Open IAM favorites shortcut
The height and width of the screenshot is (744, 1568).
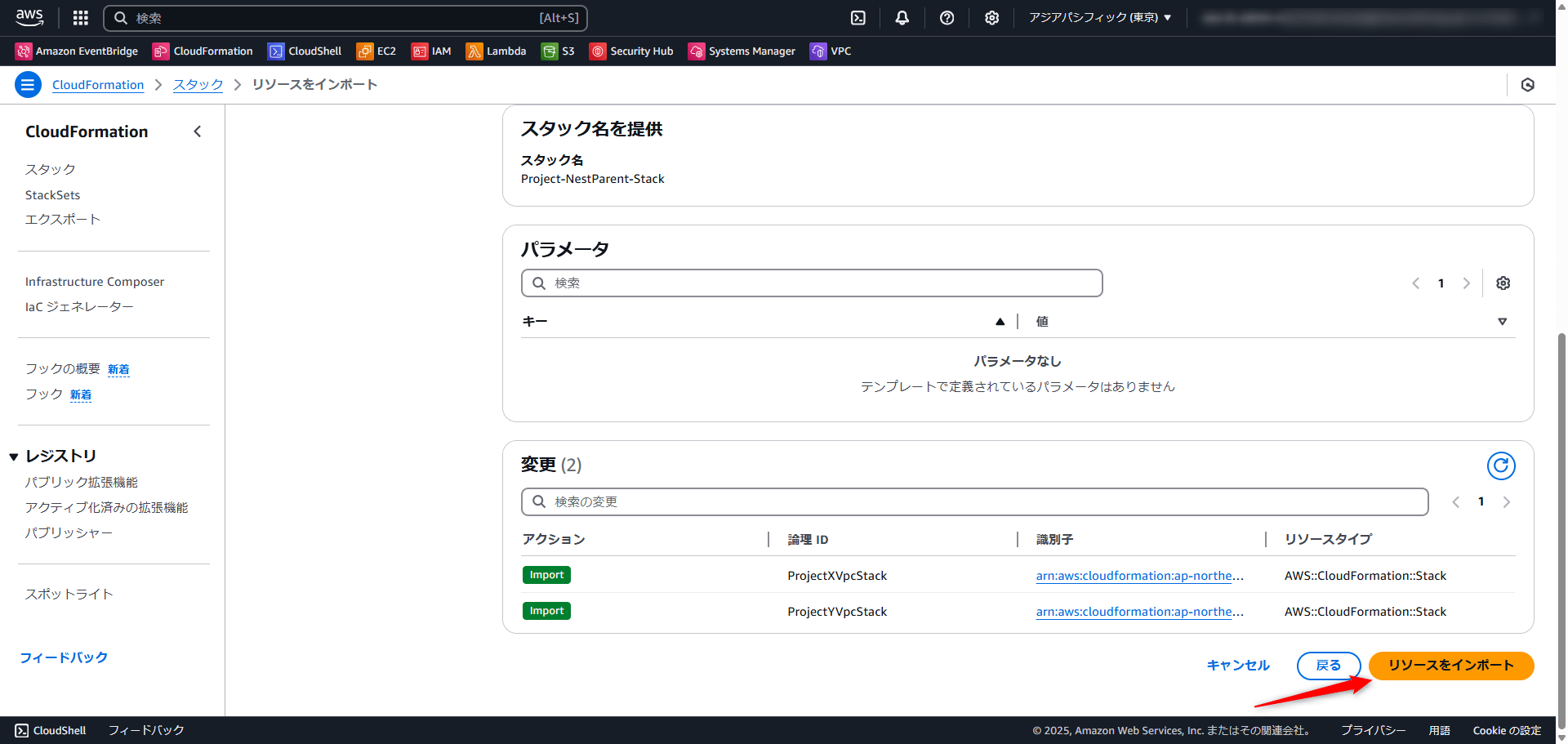coord(431,51)
